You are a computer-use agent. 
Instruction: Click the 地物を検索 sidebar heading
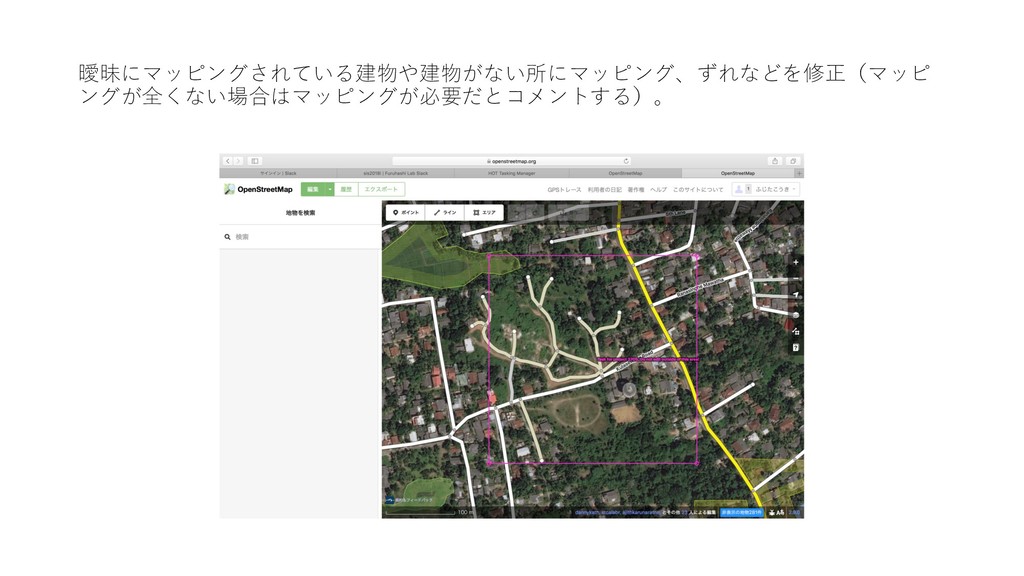[x=300, y=213]
